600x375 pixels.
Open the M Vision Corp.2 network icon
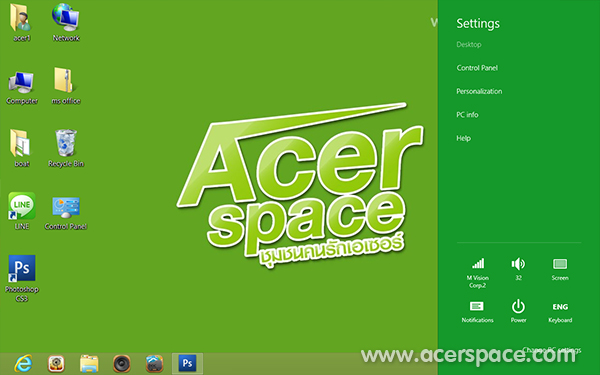coord(478,272)
